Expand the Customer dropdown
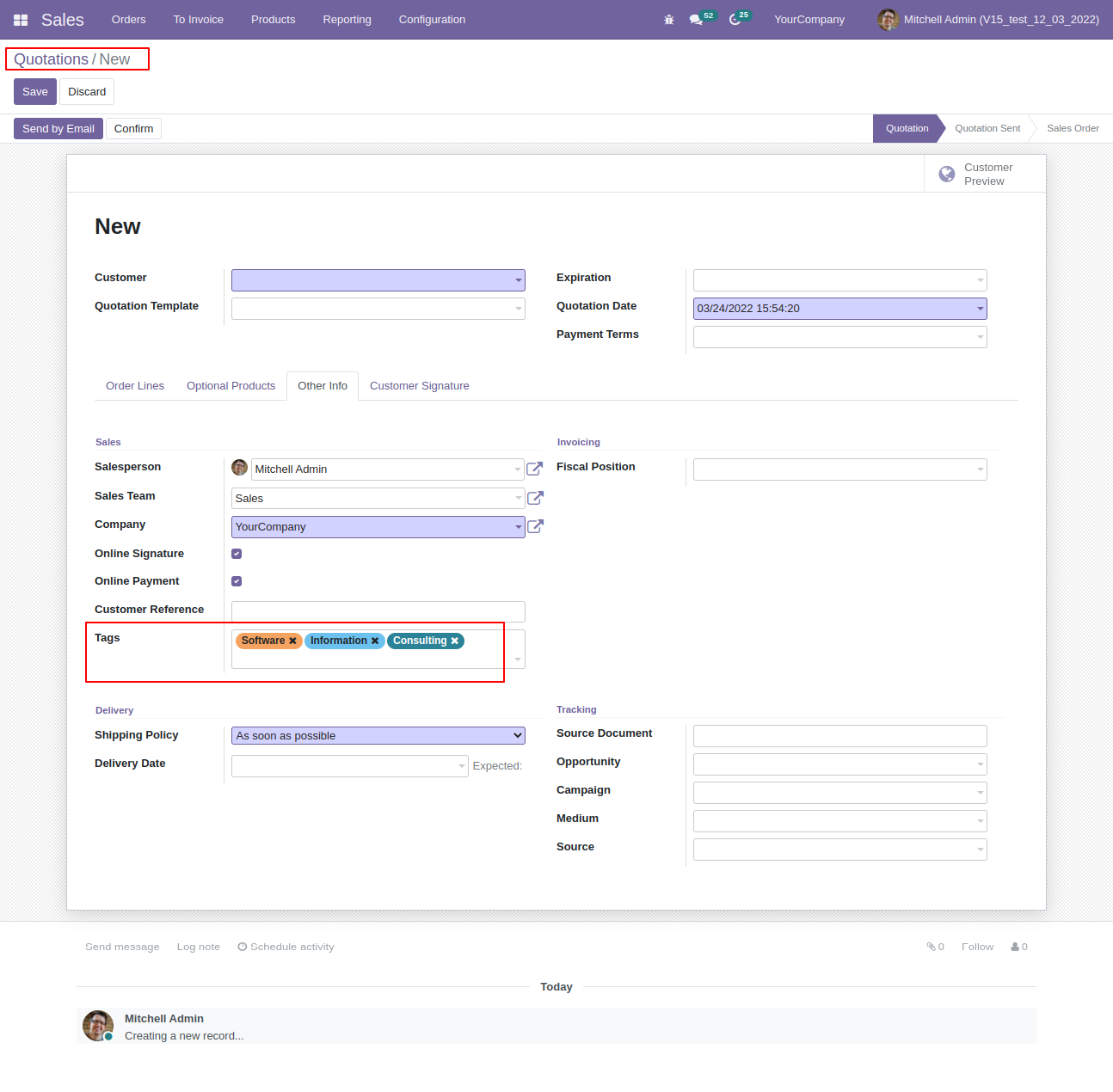This screenshot has height=1092, width=1113. tap(519, 280)
